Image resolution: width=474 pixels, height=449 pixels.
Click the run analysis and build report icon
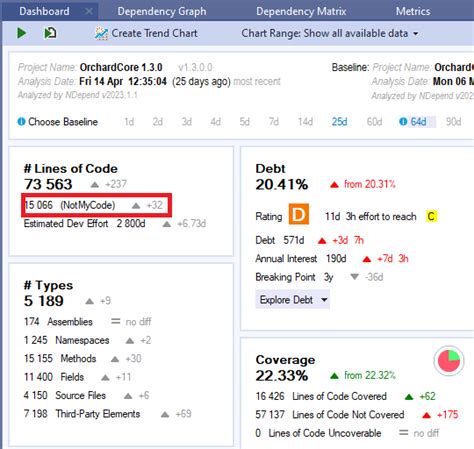tap(50, 33)
